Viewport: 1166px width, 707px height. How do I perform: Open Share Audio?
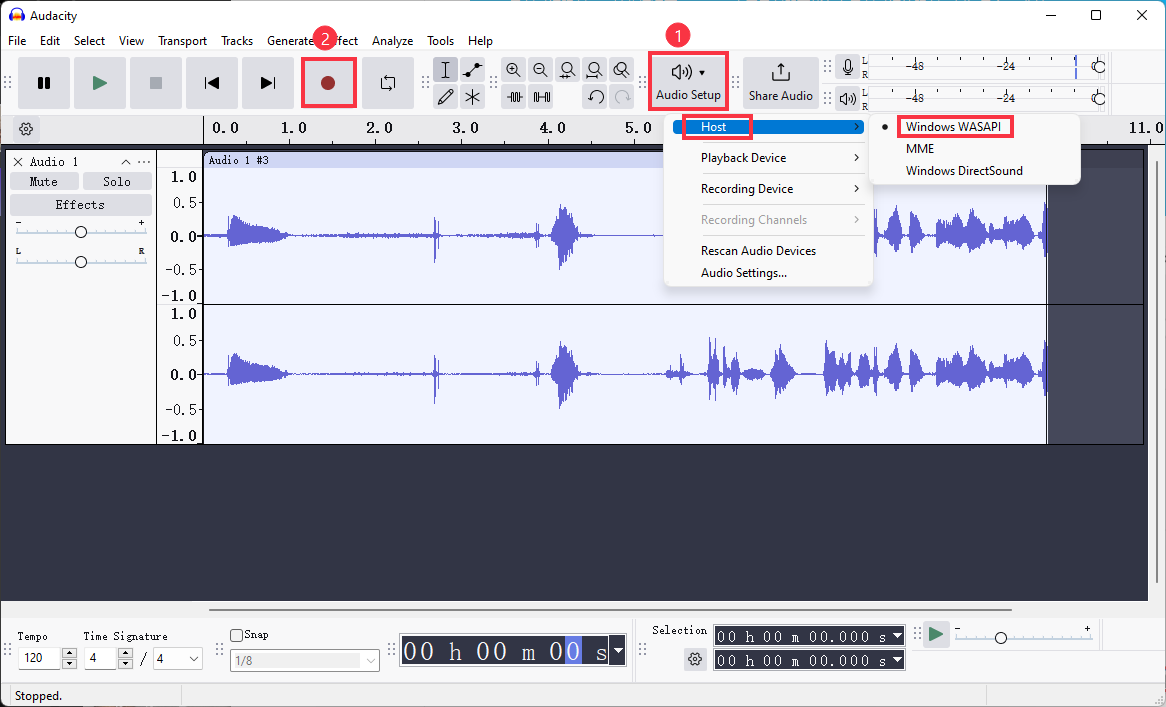[781, 83]
